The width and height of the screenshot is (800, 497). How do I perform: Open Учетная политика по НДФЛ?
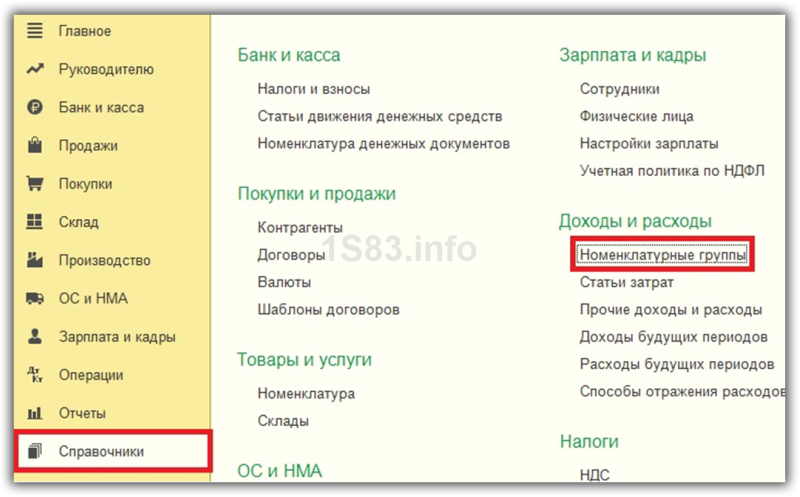pos(672,171)
